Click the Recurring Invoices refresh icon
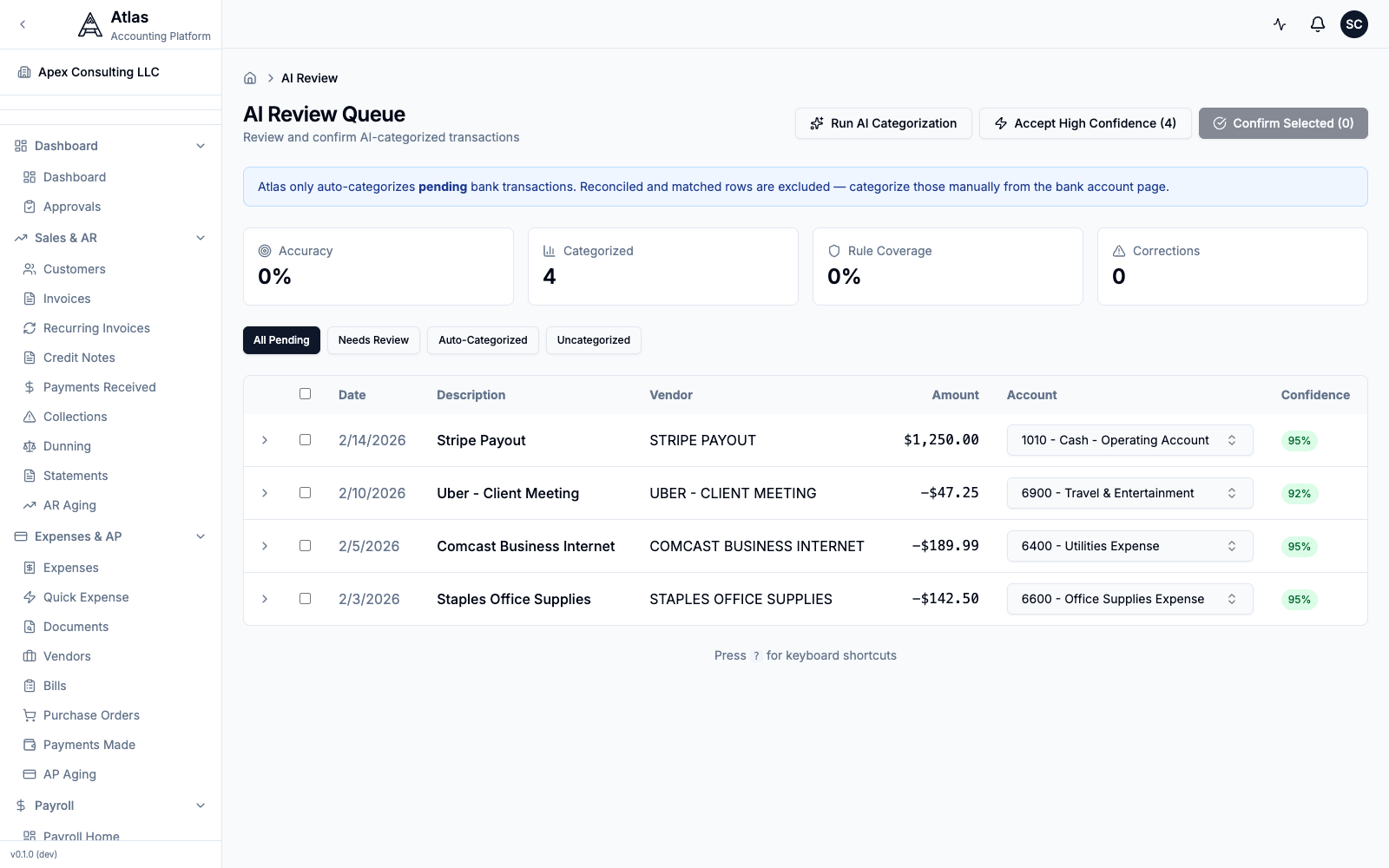The height and width of the screenshot is (868, 1389). click(30, 328)
